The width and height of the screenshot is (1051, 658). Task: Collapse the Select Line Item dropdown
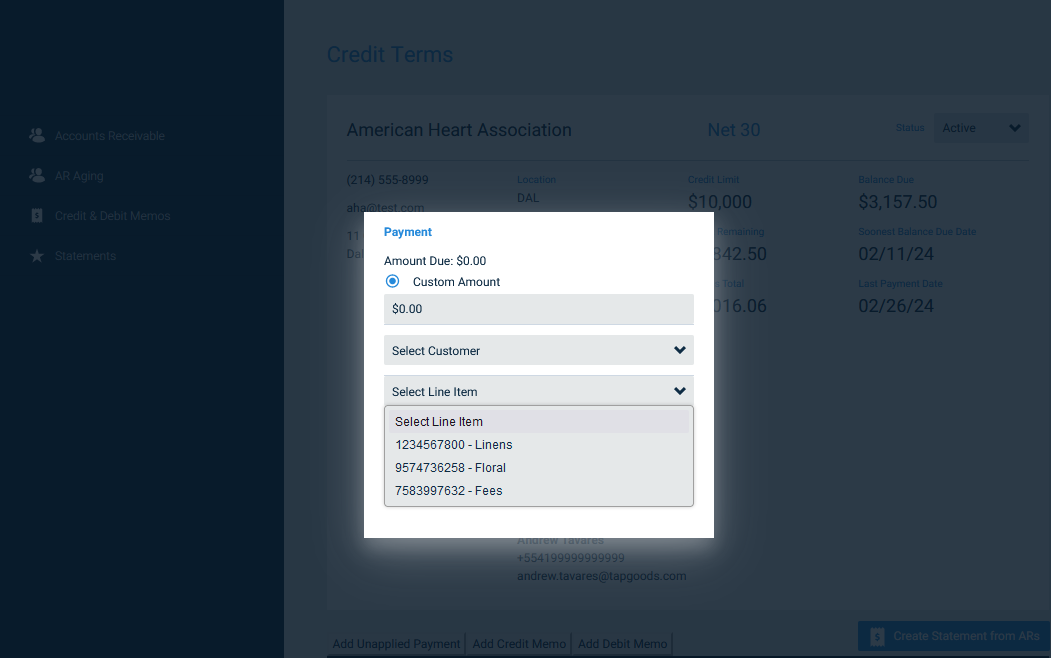tap(538, 391)
